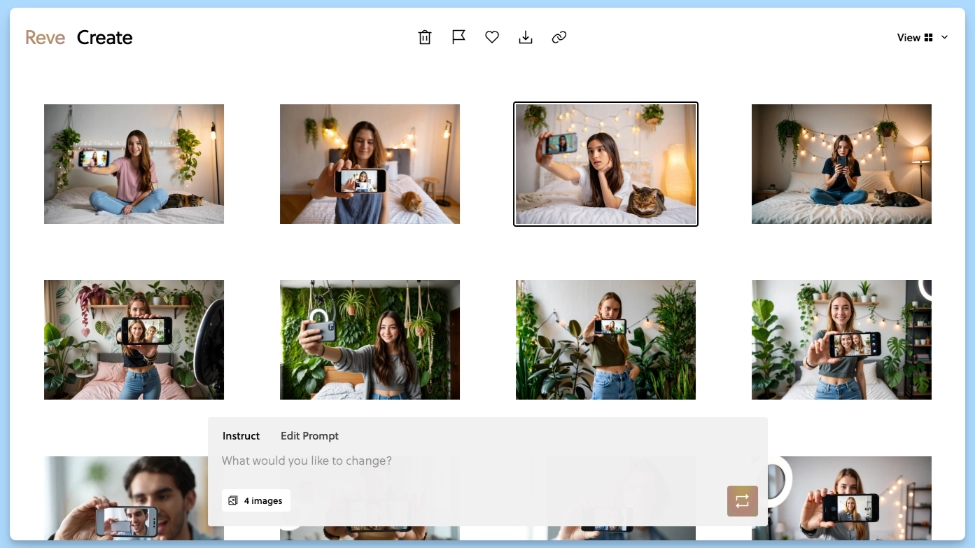Select the girl in pink shirt thumbnail
The height and width of the screenshot is (548, 975).
(x=134, y=164)
